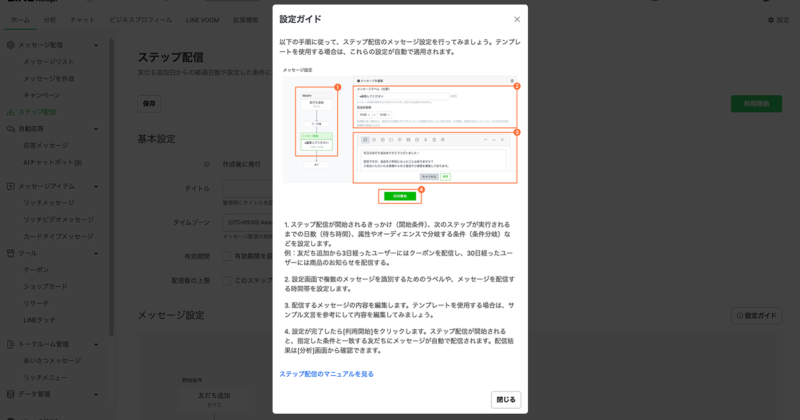Click the ステップ配信 tree icon in the sidebar
Screen dimensions: 800x420
10,112
